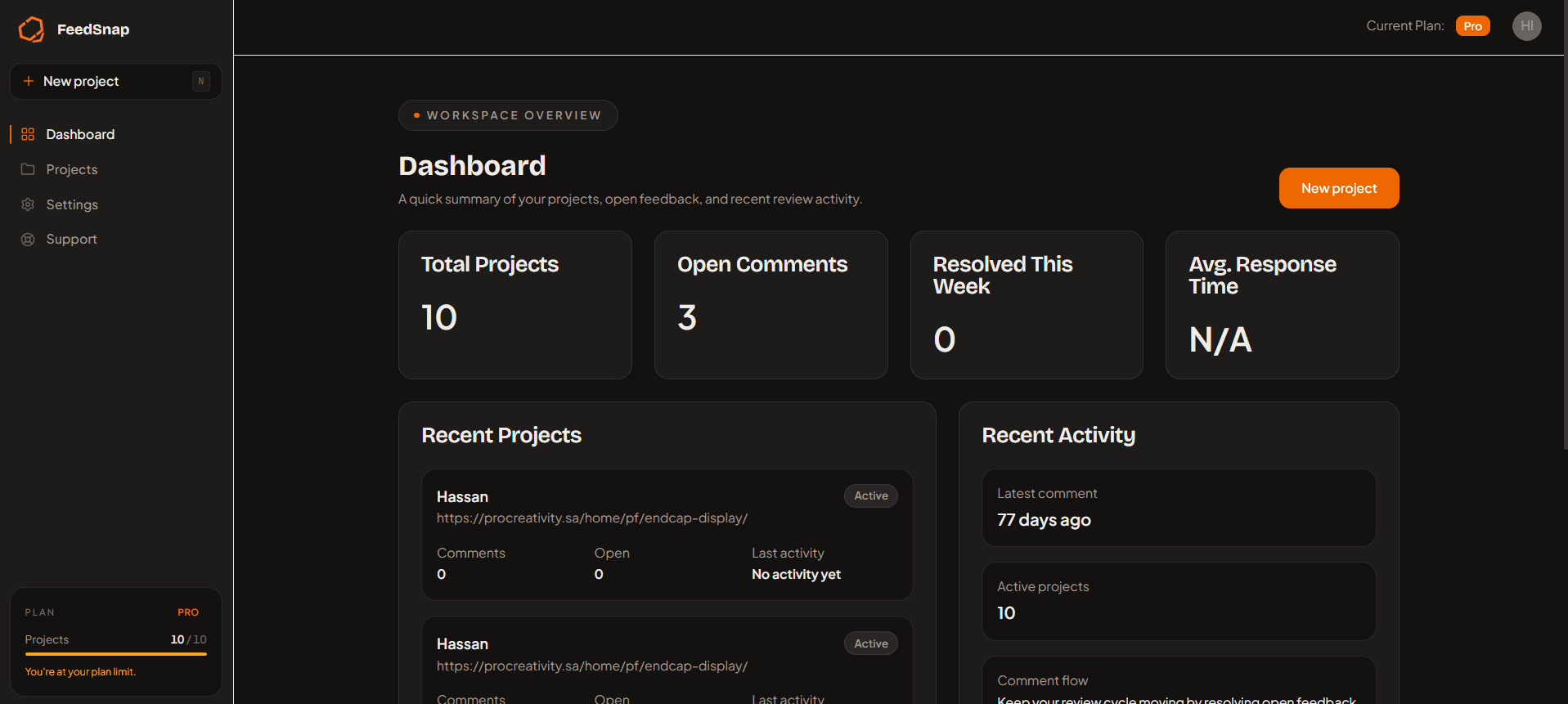Click the Recent Activity heading
This screenshot has height=704, width=1568.
(x=1058, y=435)
